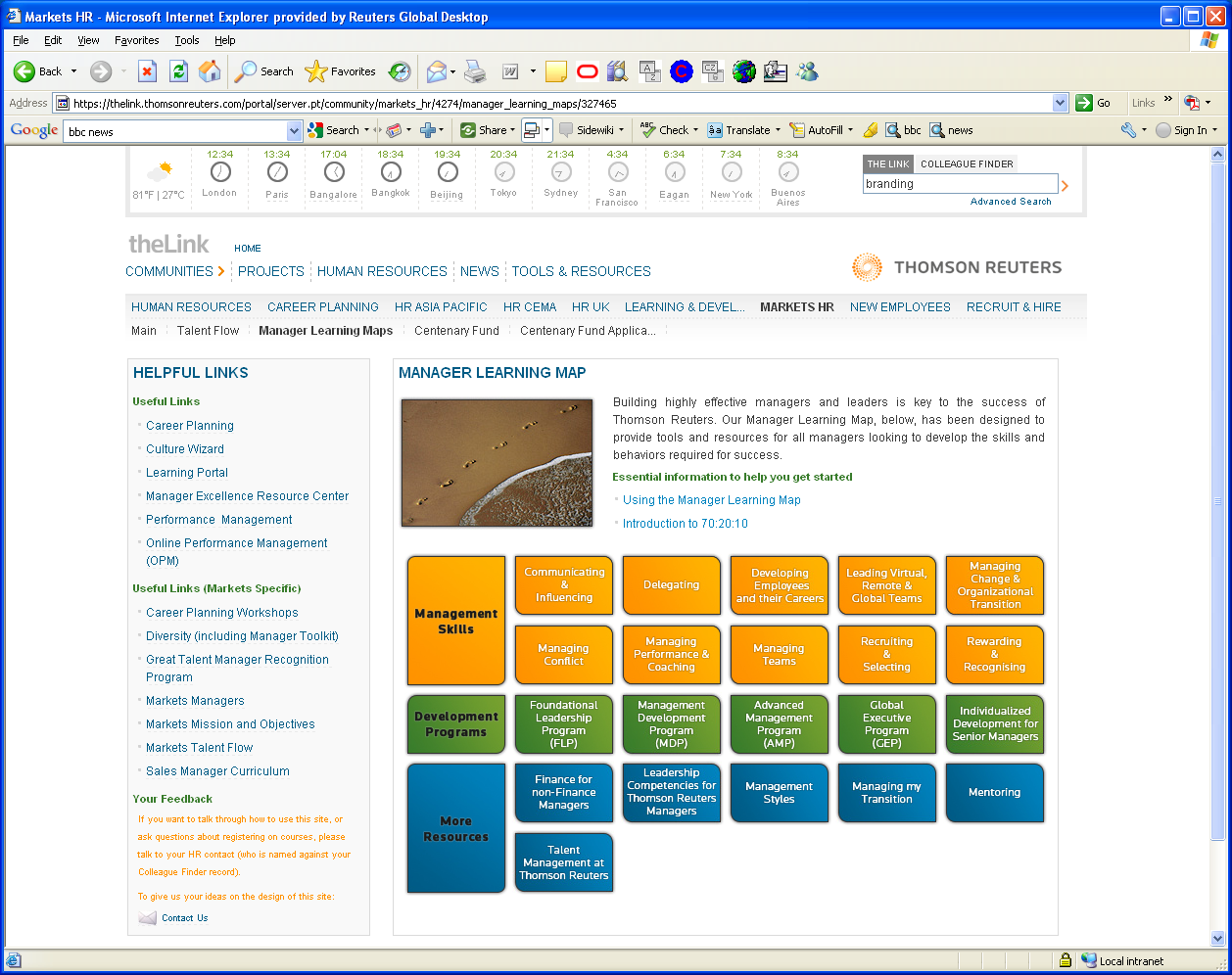
Task: Click the footprints on beach thumbnail image
Action: pos(498,462)
